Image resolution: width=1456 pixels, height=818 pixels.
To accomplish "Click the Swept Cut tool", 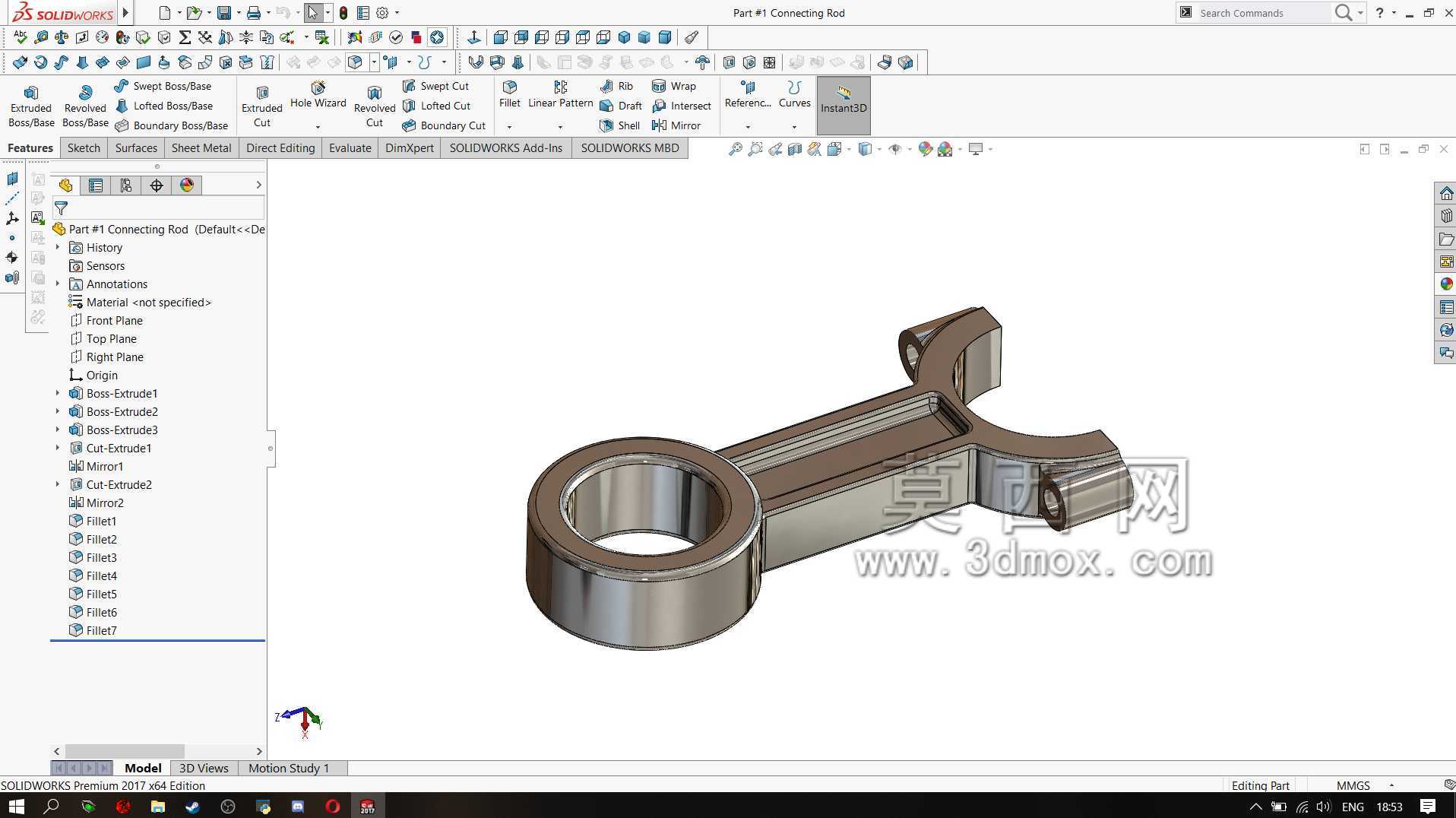I will coord(435,86).
